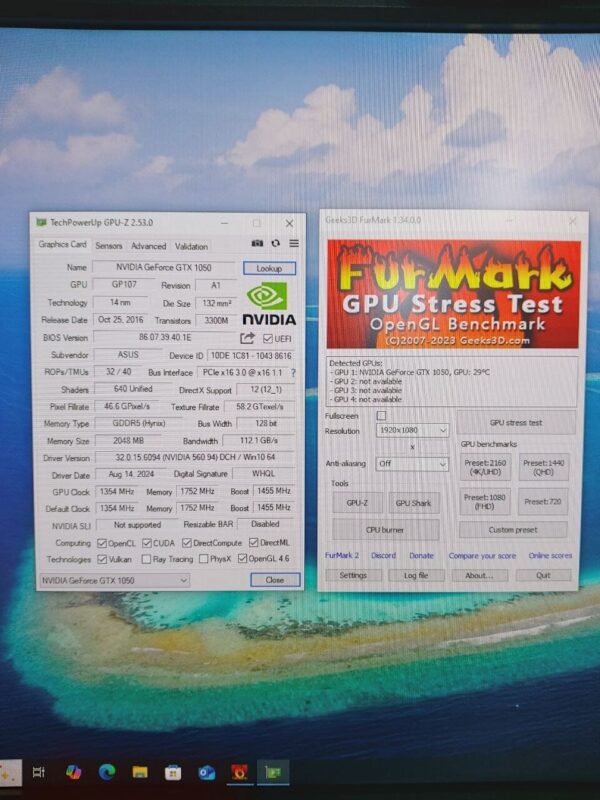This screenshot has width=600, height=800.
Task: Open the Advanced tab in GPU-Z
Action: click(x=148, y=246)
